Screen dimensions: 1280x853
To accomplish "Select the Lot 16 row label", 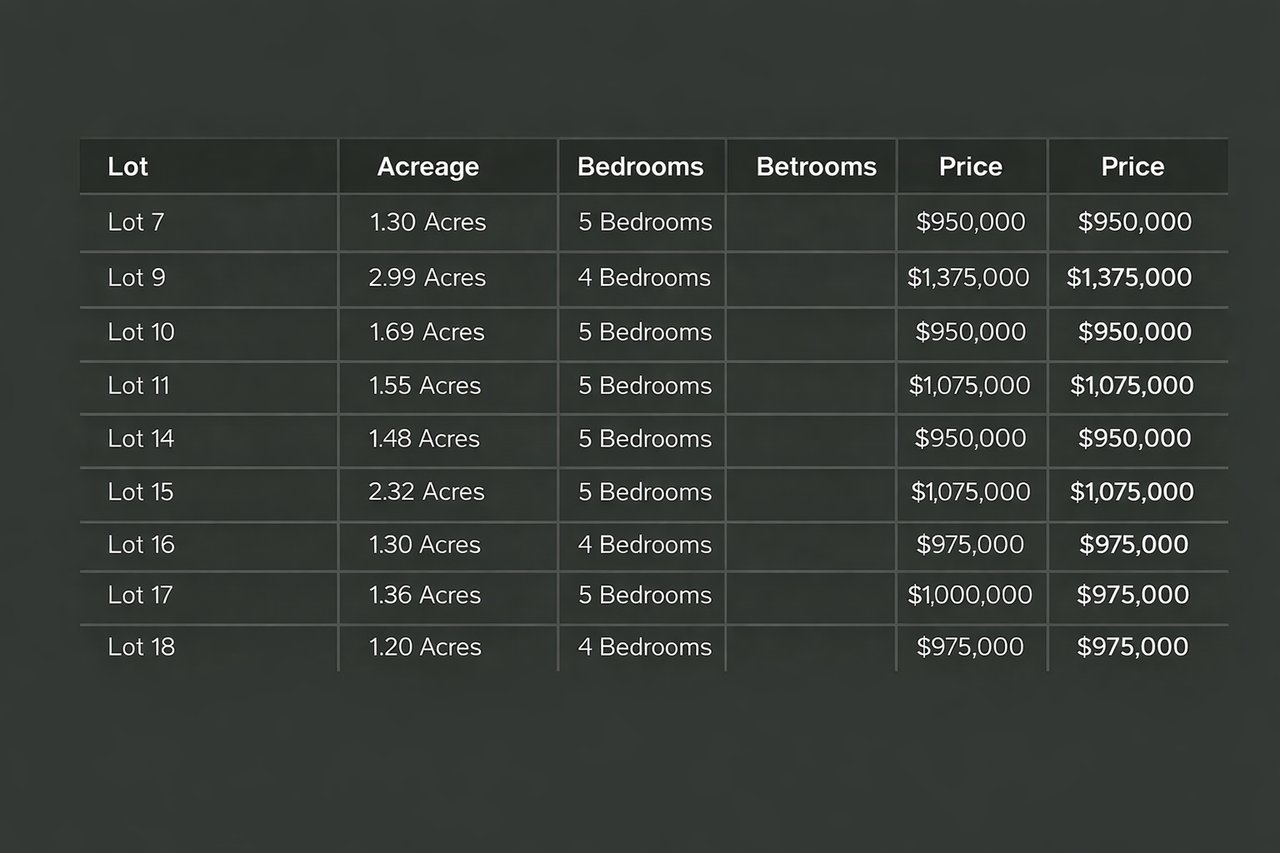I will (141, 544).
